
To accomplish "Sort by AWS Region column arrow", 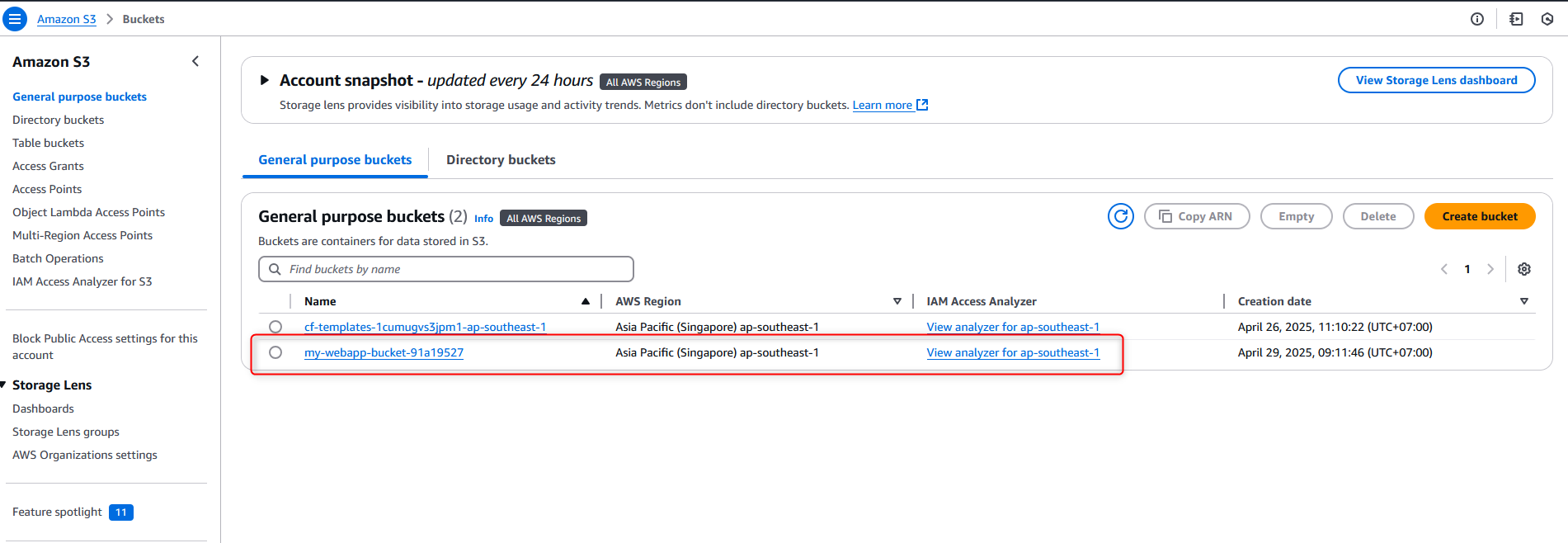I will coord(897,301).
